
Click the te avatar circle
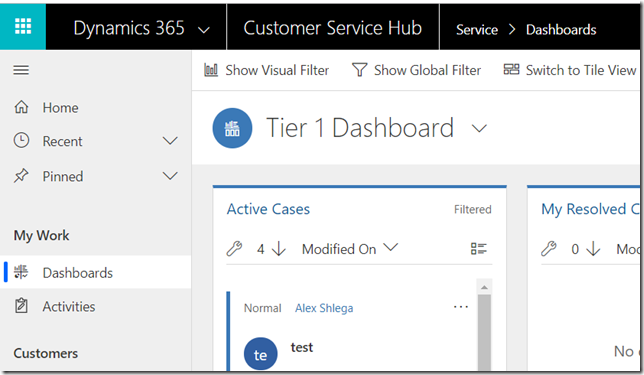261,354
